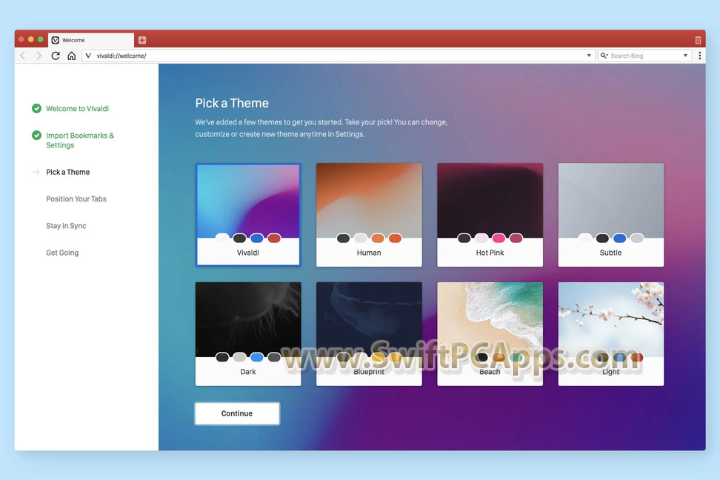The image size is (720, 480).
Task: Click dark swatch on Vivaldi theme
Action: 239,238
